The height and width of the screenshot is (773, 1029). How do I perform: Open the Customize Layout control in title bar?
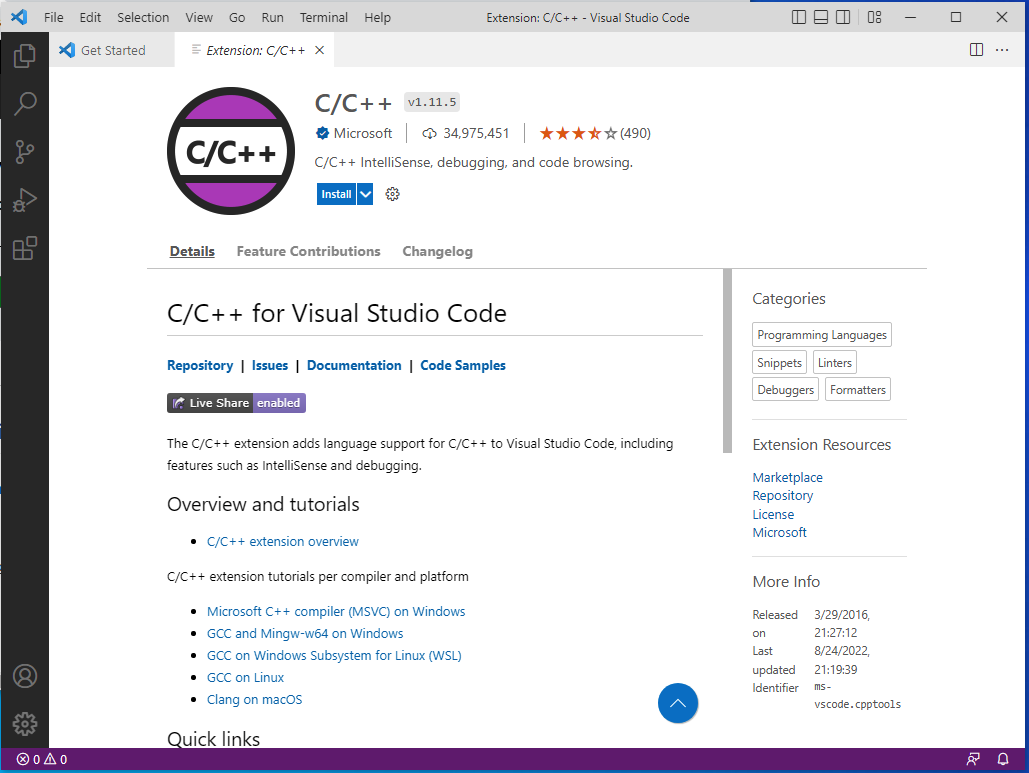875,17
